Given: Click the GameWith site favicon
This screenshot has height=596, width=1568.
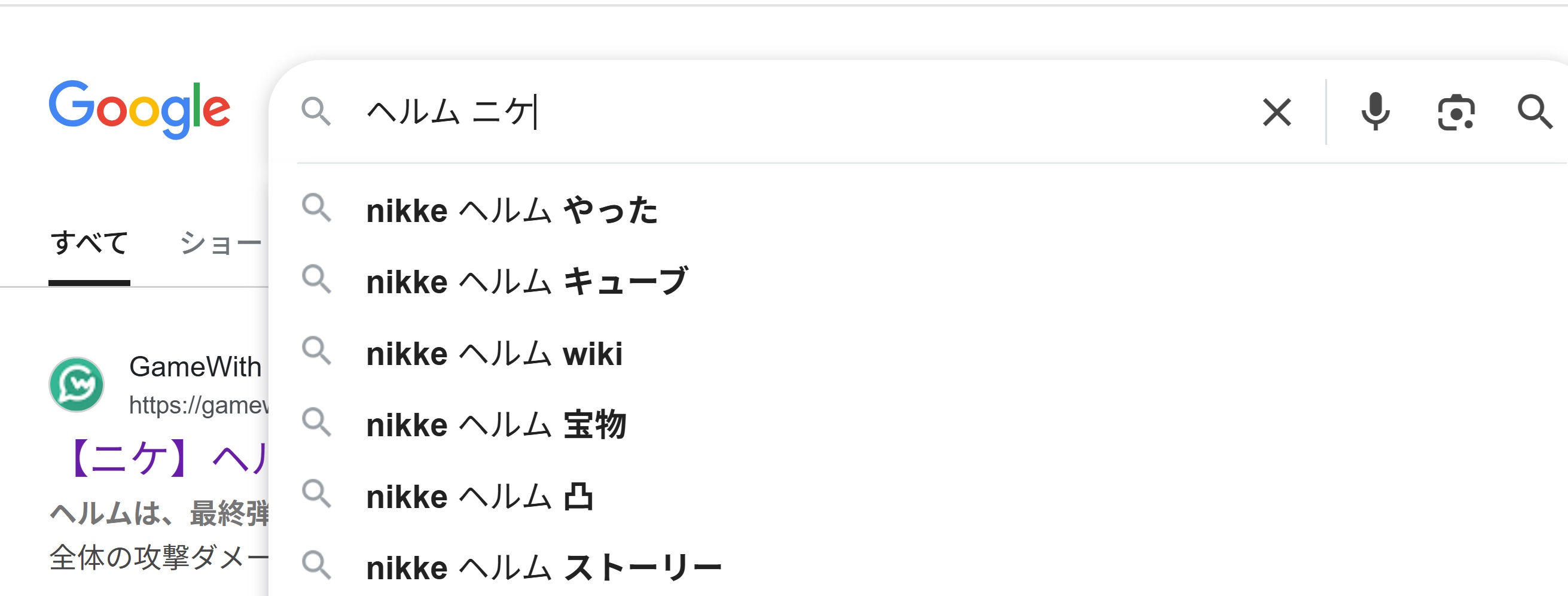Looking at the screenshot, I should pyautogui.click(x=76, y=385).
